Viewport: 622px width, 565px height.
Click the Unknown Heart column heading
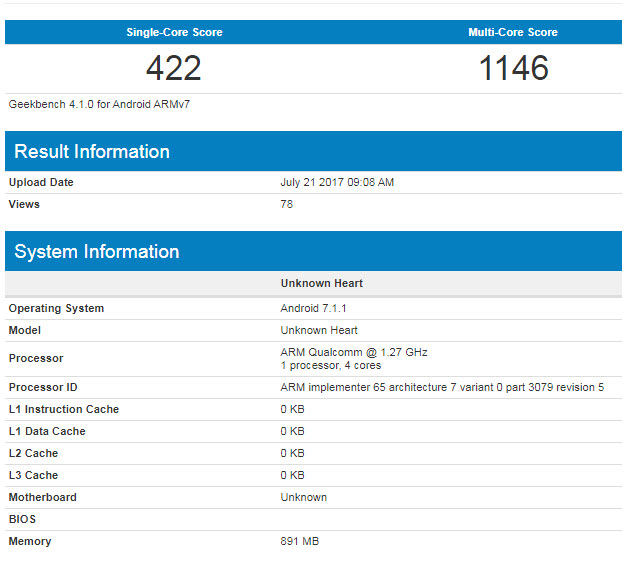pyautogui.click(x=321, y=283)
